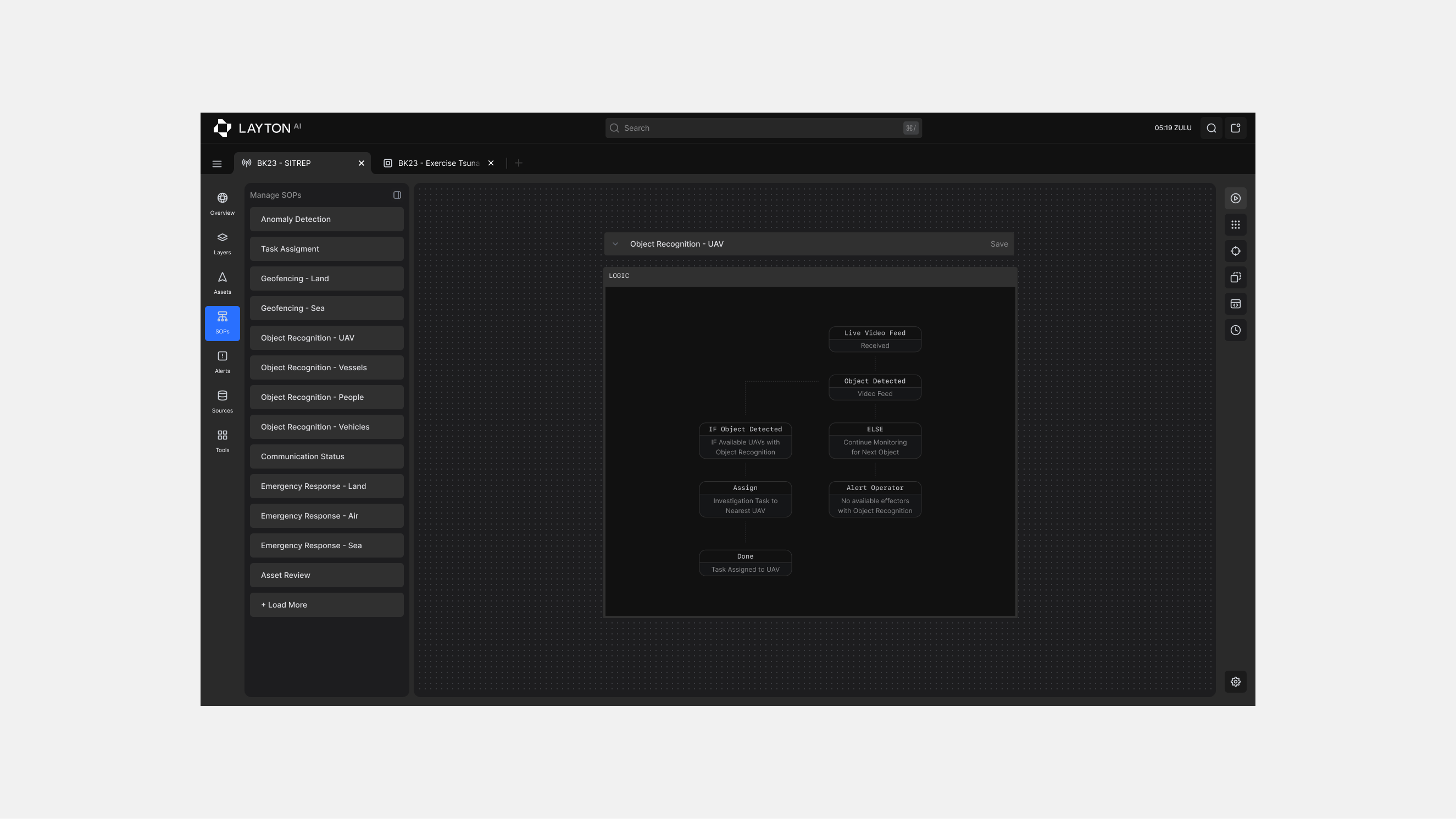
Task: Close the BK23 - SITREP tab
Action: [x=362, y=163]
